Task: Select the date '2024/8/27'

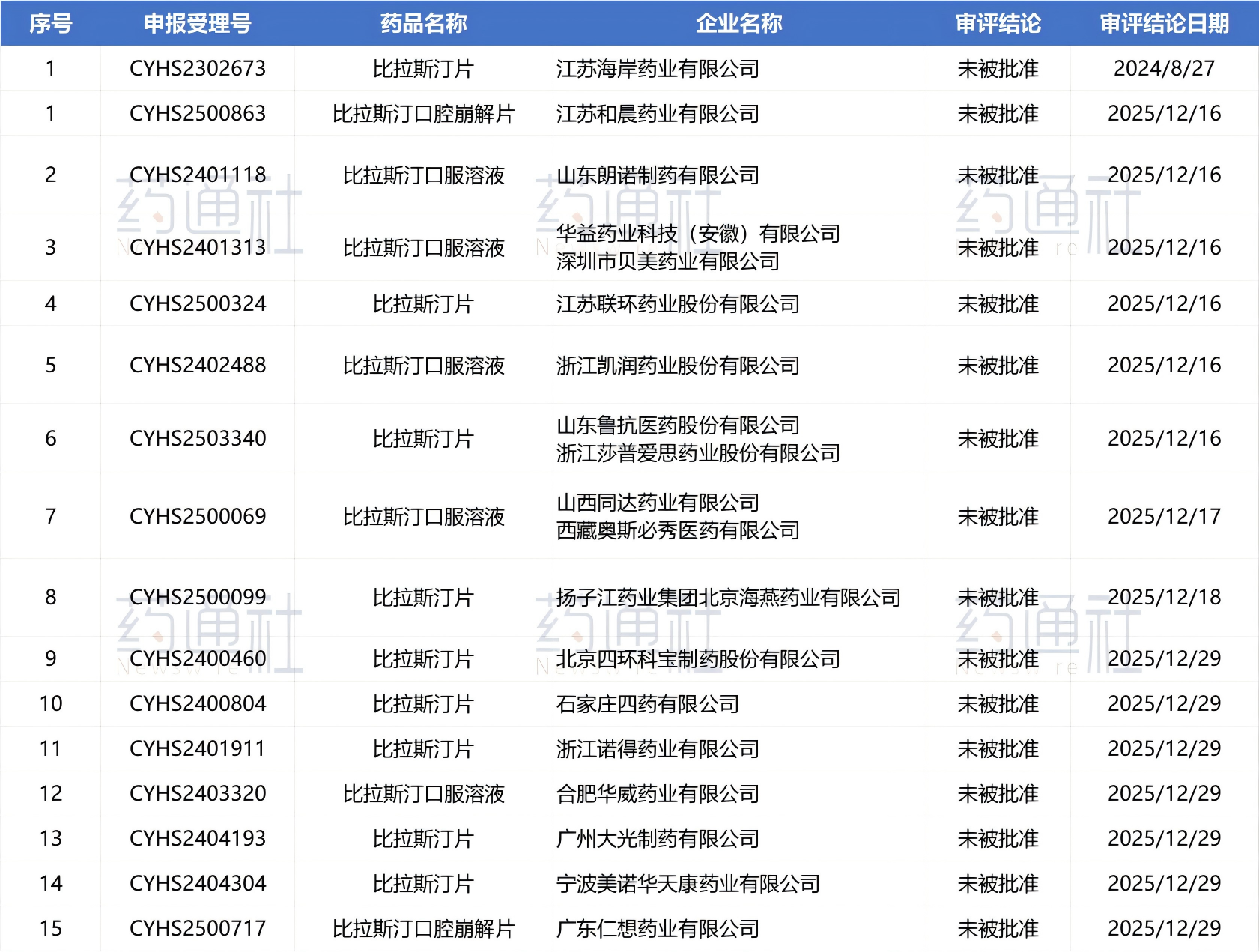Action: 1165,69
